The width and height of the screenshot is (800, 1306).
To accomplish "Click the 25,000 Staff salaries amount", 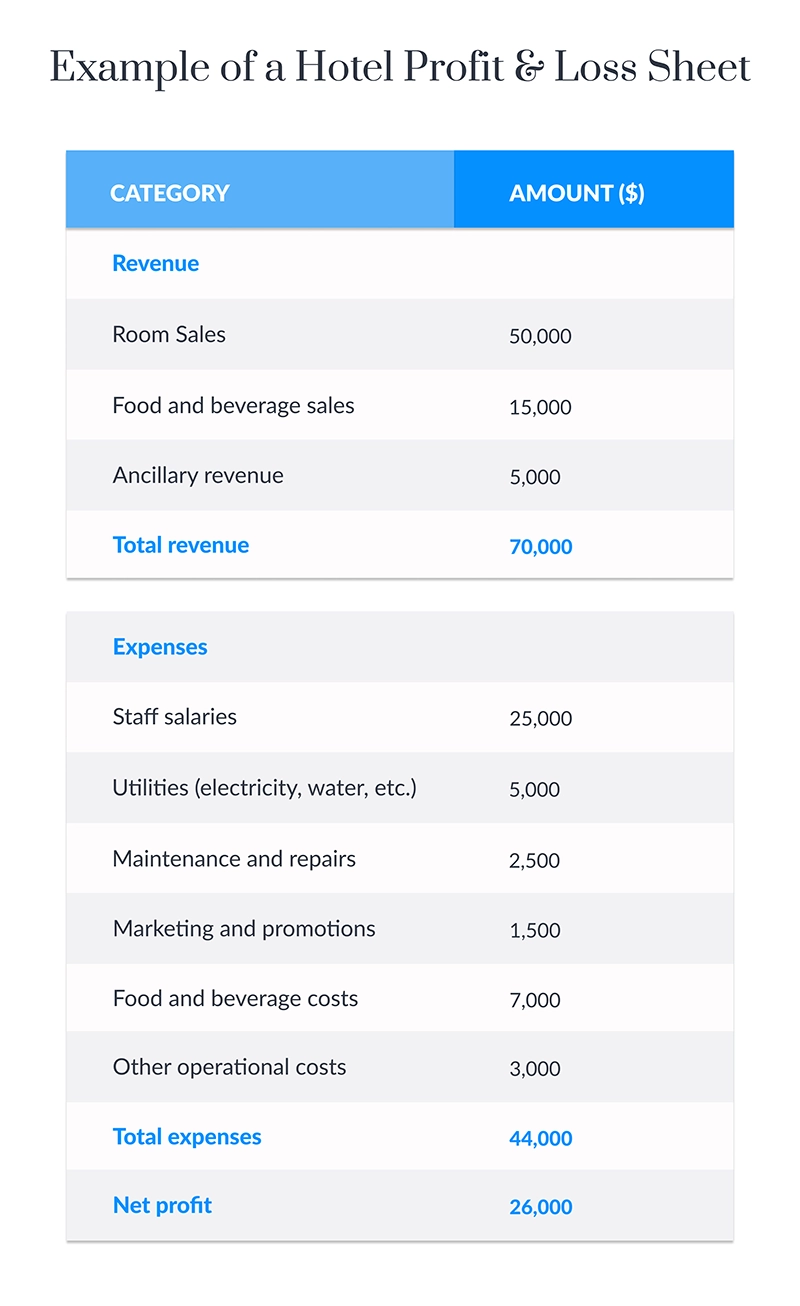I will click(540, 719).
